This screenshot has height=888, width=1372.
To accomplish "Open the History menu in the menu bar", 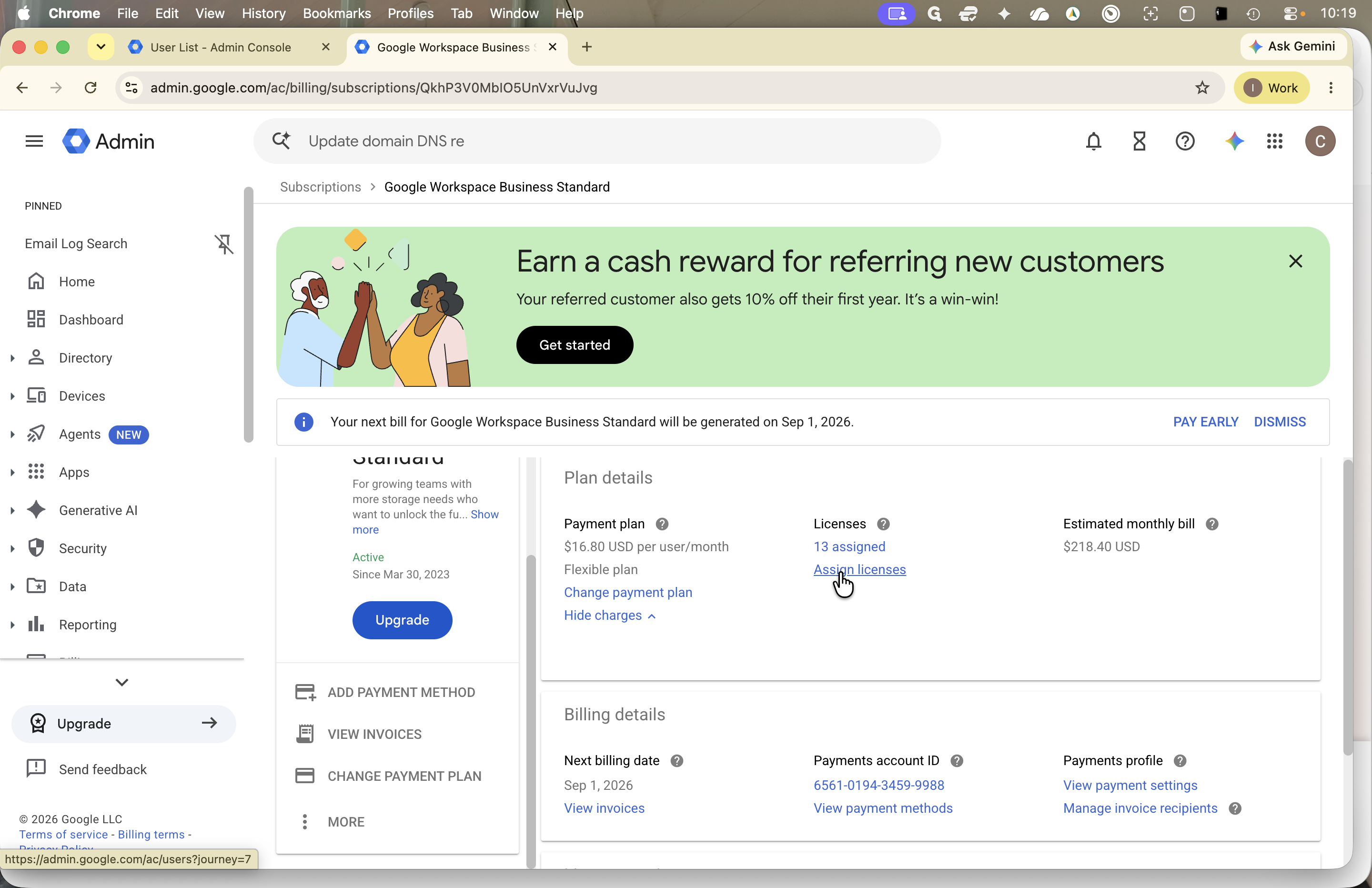I will (x=263, y=13).
